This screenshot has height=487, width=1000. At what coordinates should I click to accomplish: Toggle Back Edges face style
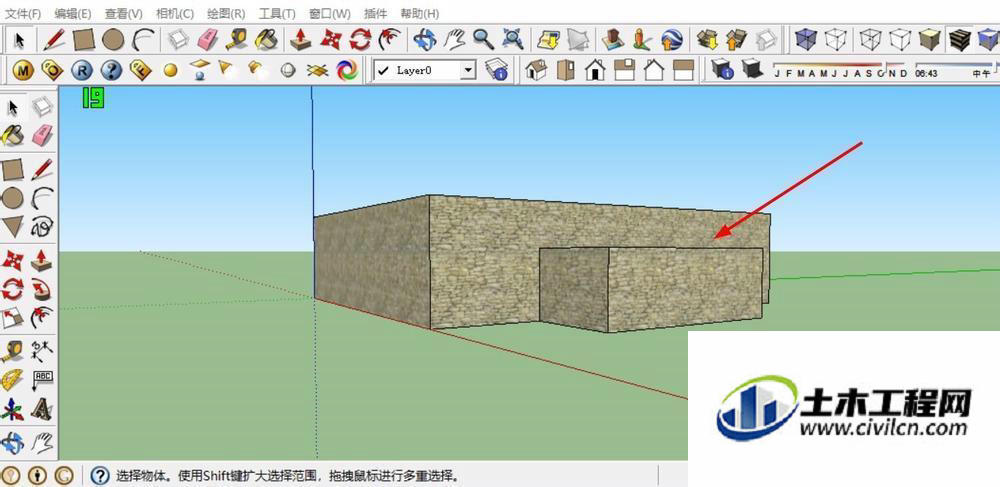(x=835, y=40)
